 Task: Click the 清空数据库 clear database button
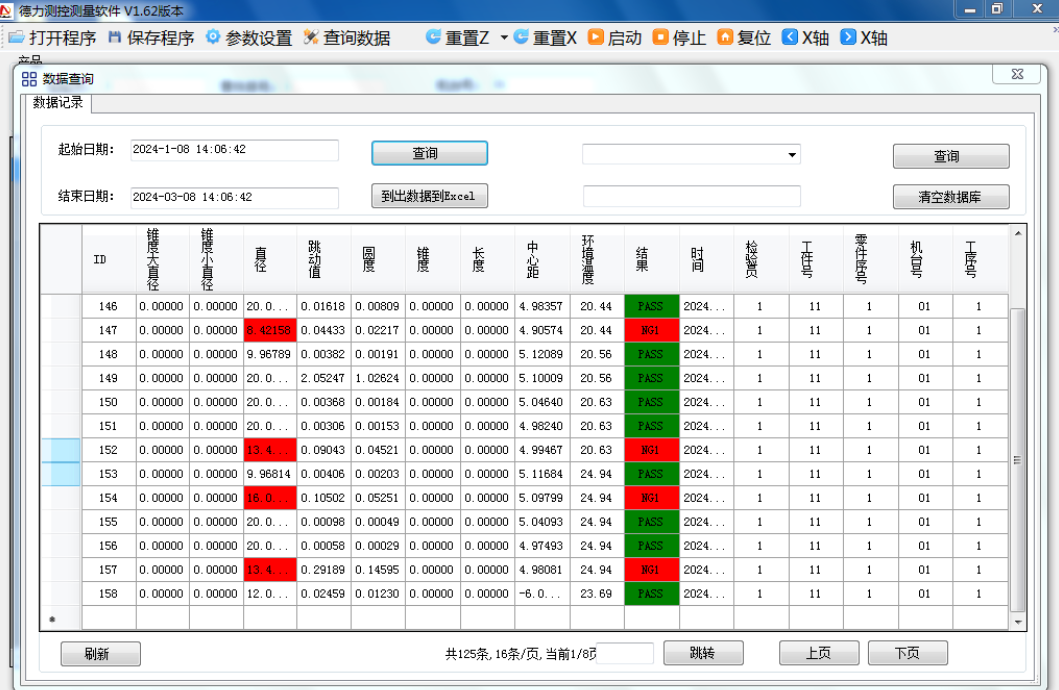pyautogui.click(x=950, y=197)
